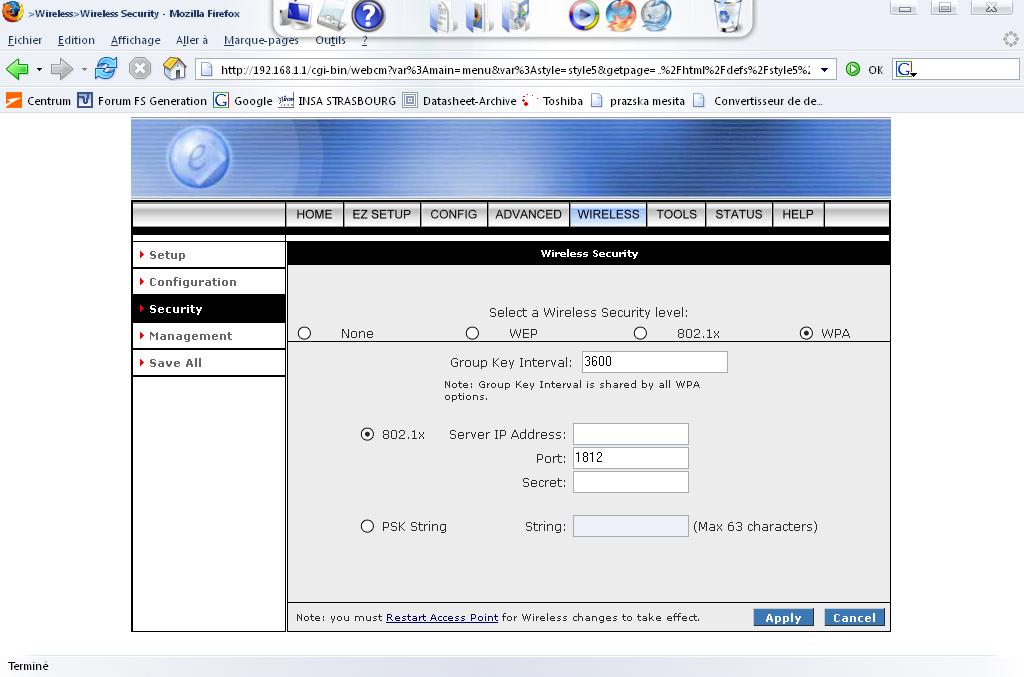
Task: Select the 802.1x security level radio
Action: 640,333
